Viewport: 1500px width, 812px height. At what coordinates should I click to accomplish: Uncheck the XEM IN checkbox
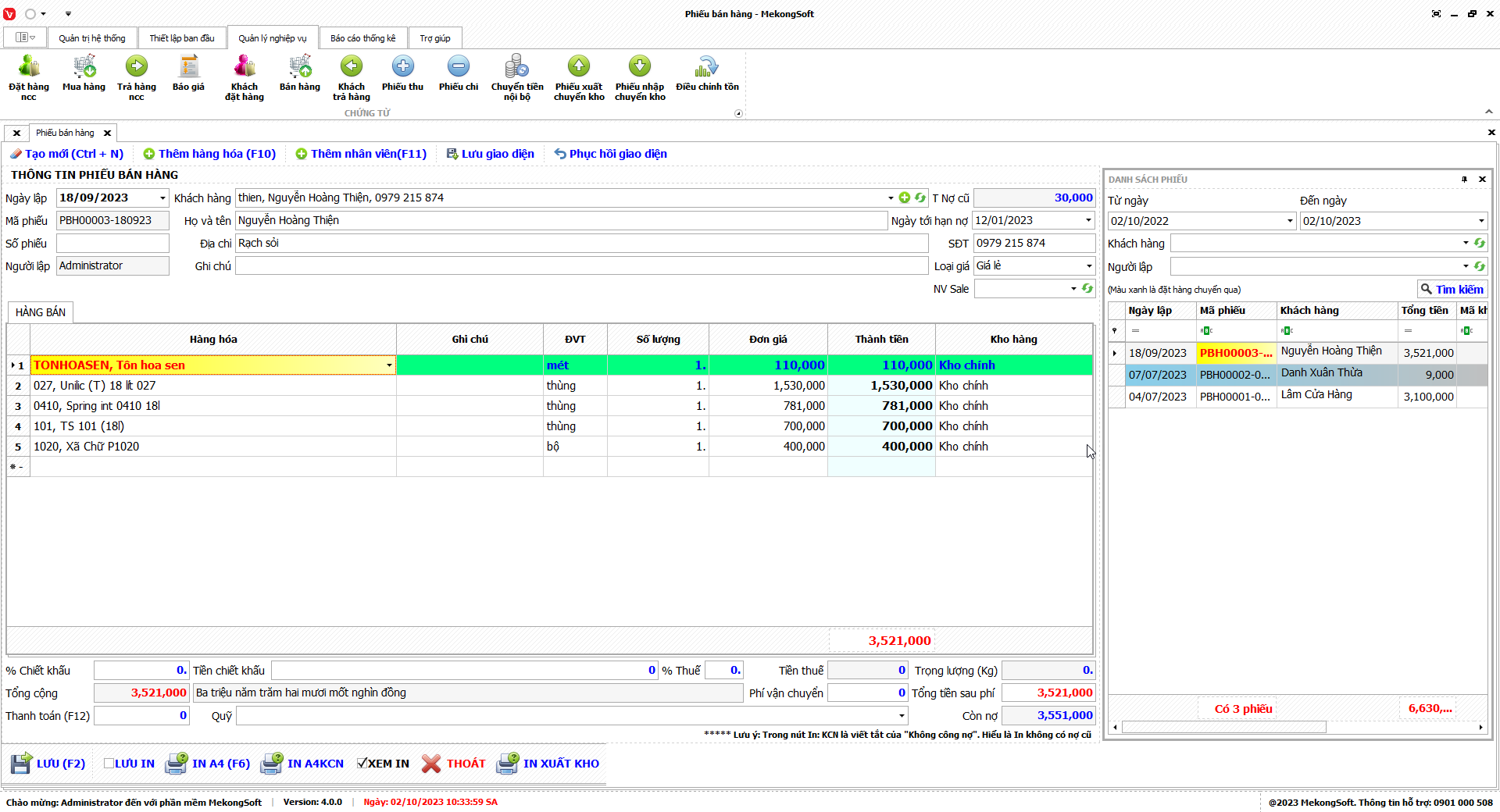coord(362,764)
